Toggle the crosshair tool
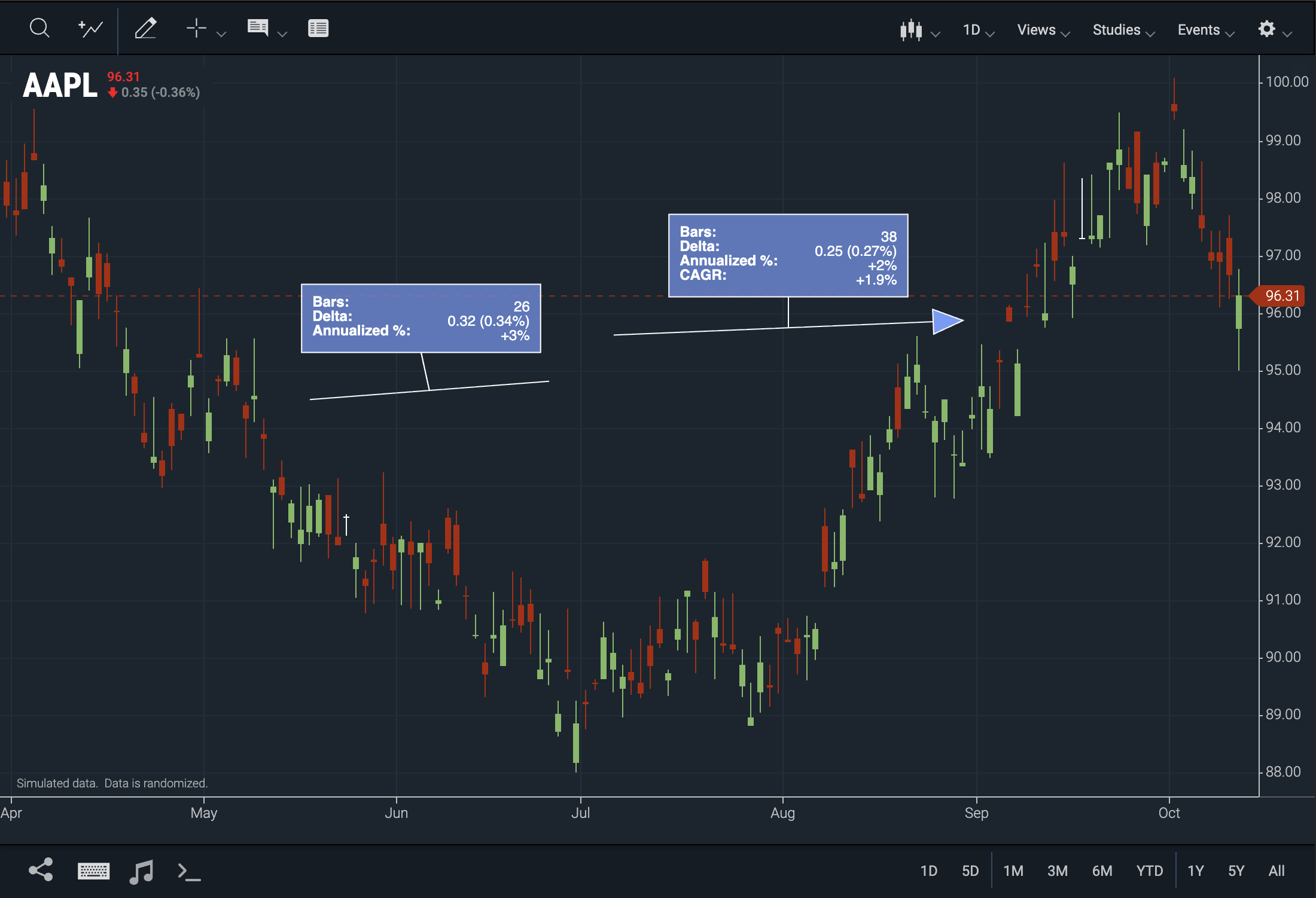The height and width of the screenshot is (898, 1316). [x=196, y=28]
